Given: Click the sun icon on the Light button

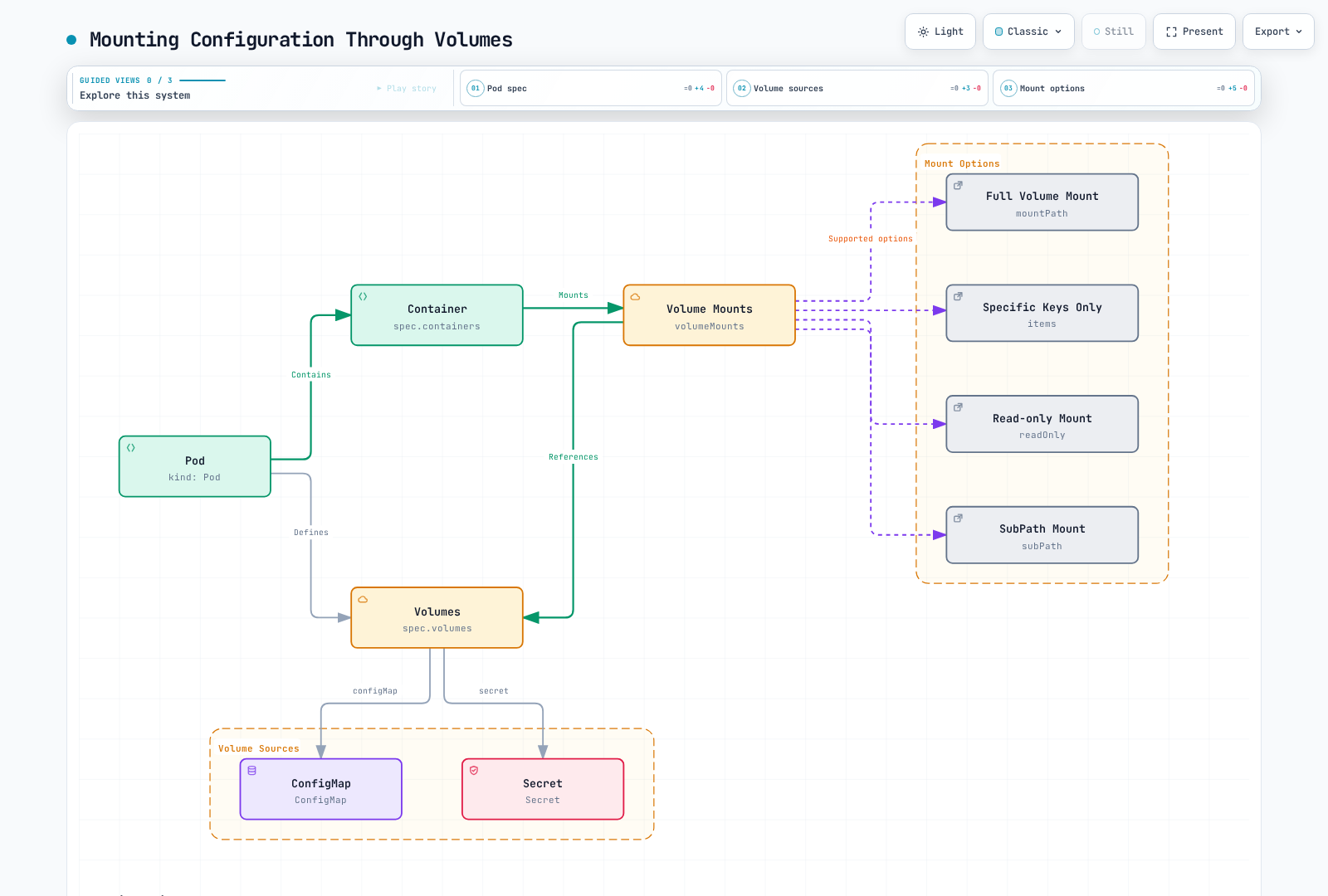Looking at the screenshot, I should point(923,32).
